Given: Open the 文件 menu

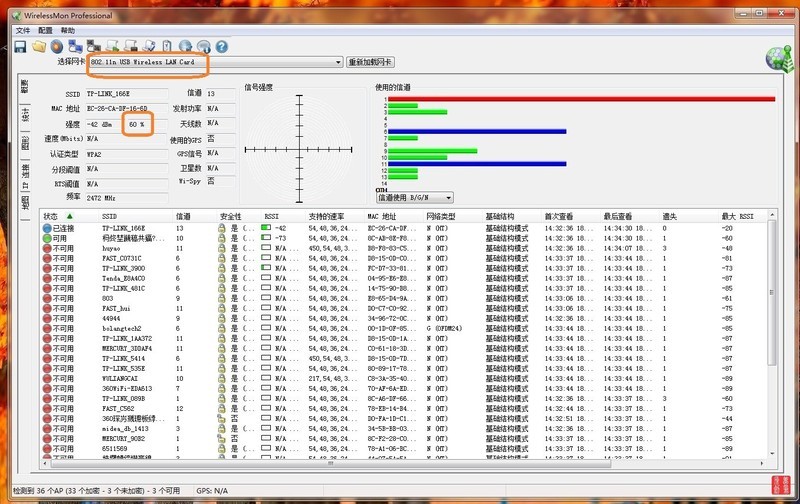Looking at the screenshot, I should [x=23, y=31].
